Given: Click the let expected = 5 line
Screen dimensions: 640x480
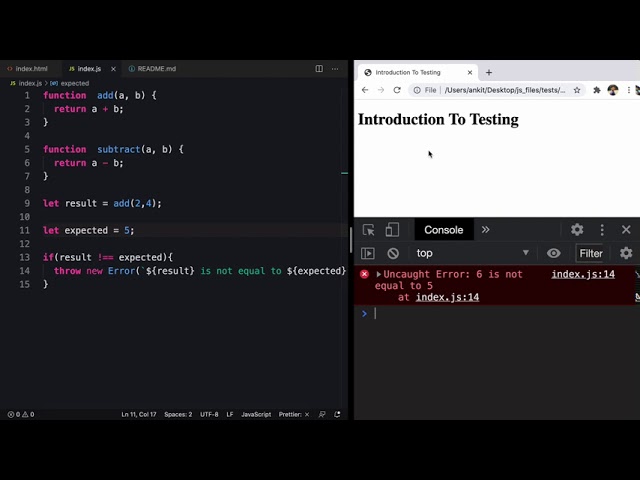Looking at the screenshot, I should (x=89, y=230).
